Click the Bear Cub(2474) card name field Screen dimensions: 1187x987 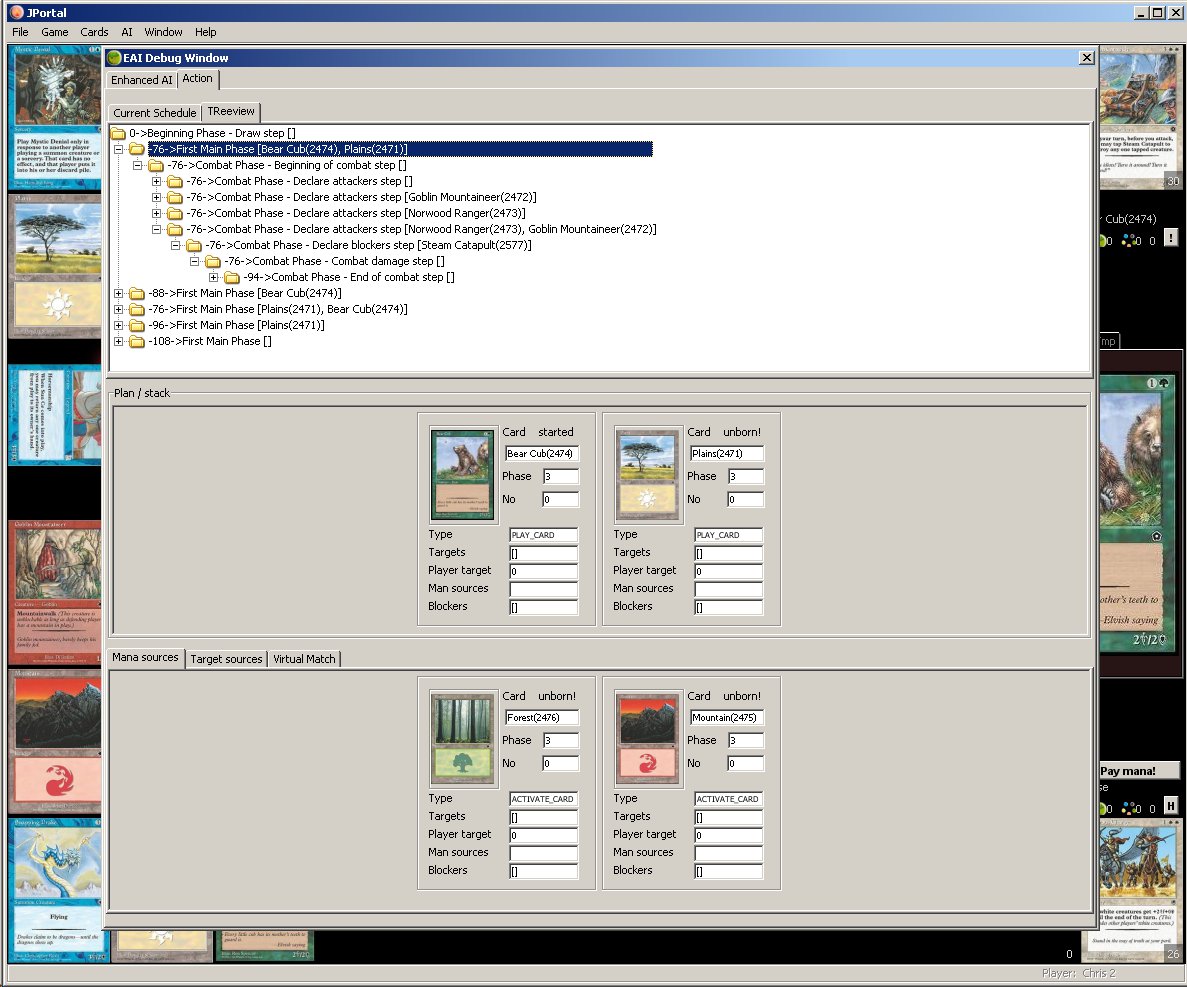(542, 453)
